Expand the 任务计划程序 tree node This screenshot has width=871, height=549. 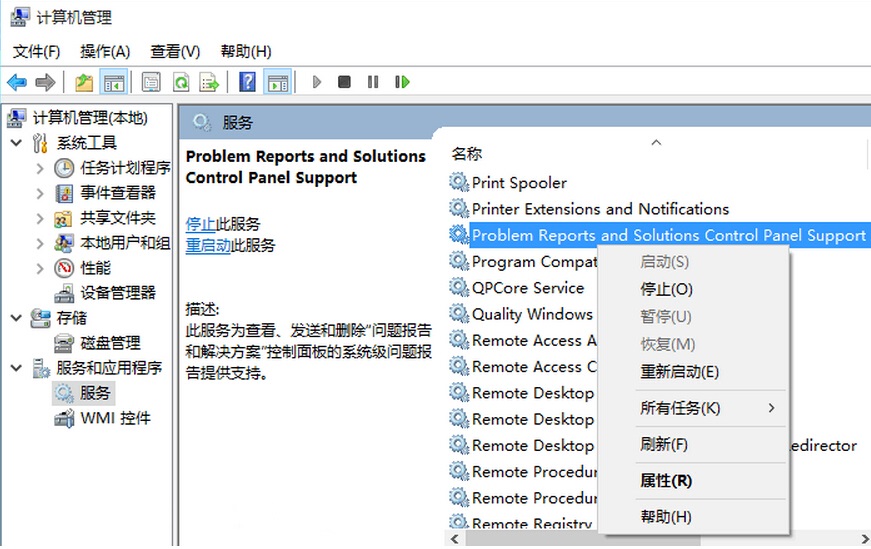tap(40, 168)
